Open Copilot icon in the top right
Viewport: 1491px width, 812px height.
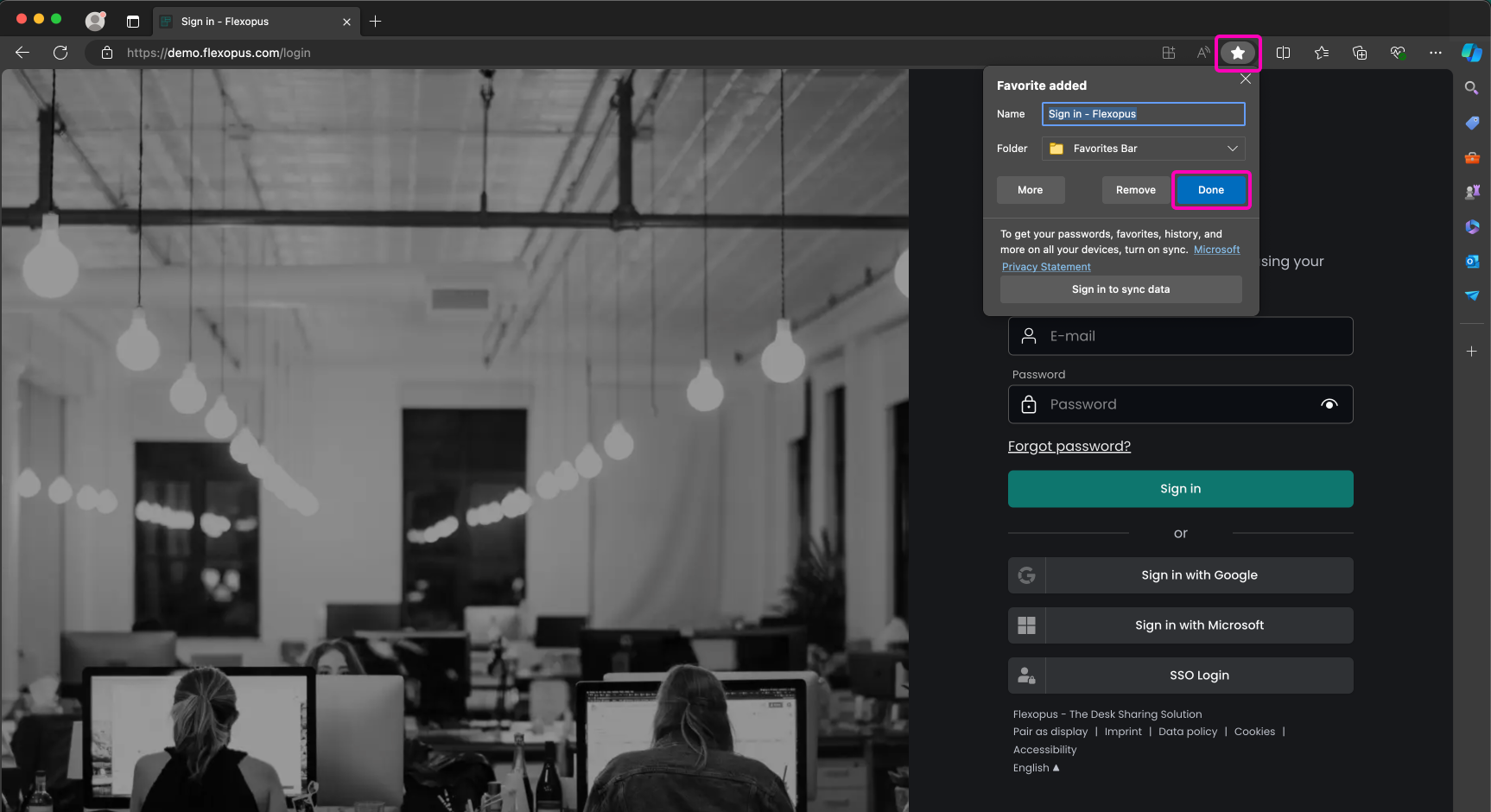point(1471,53)
